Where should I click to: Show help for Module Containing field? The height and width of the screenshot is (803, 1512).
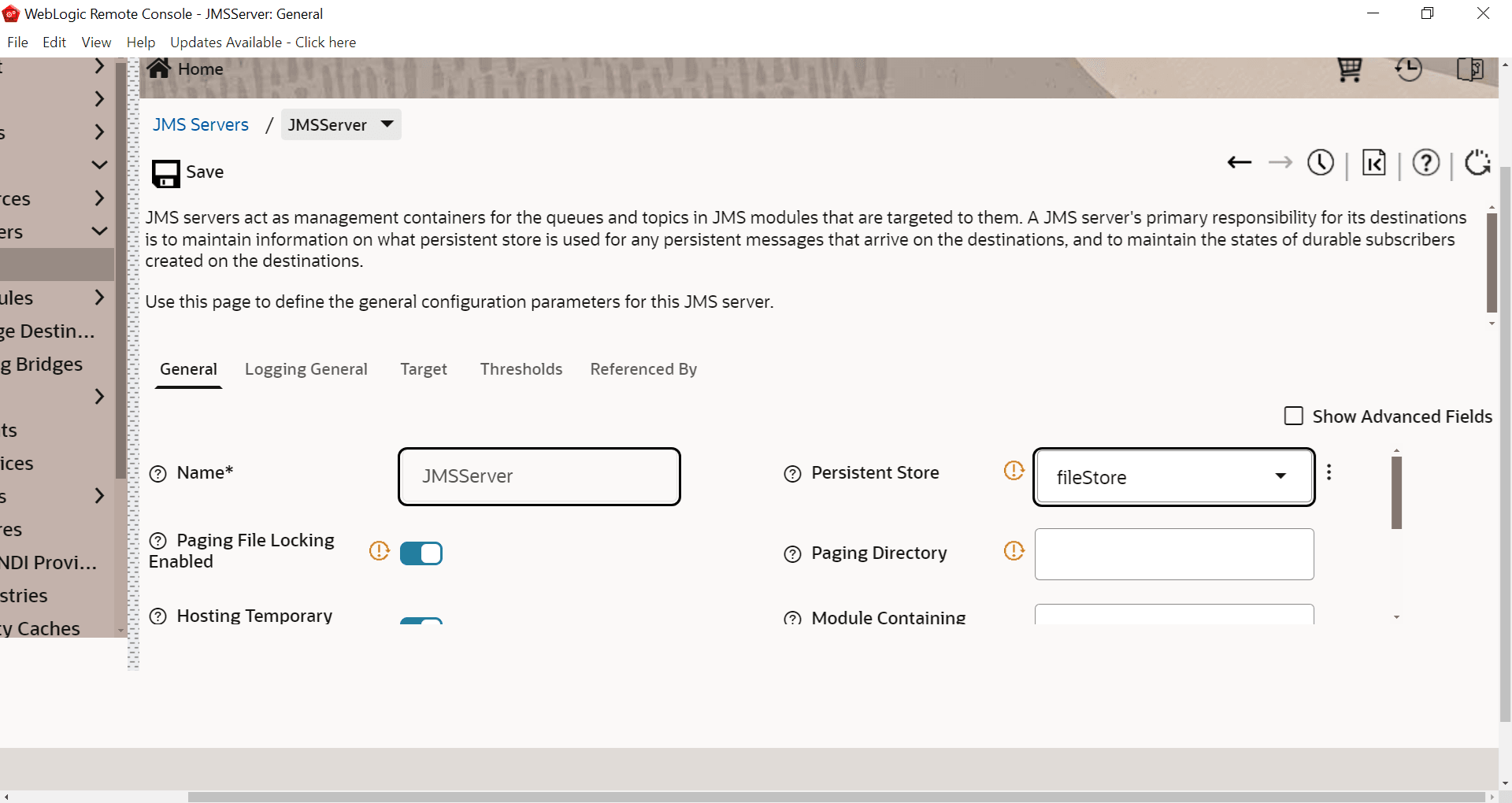(792, 619)
